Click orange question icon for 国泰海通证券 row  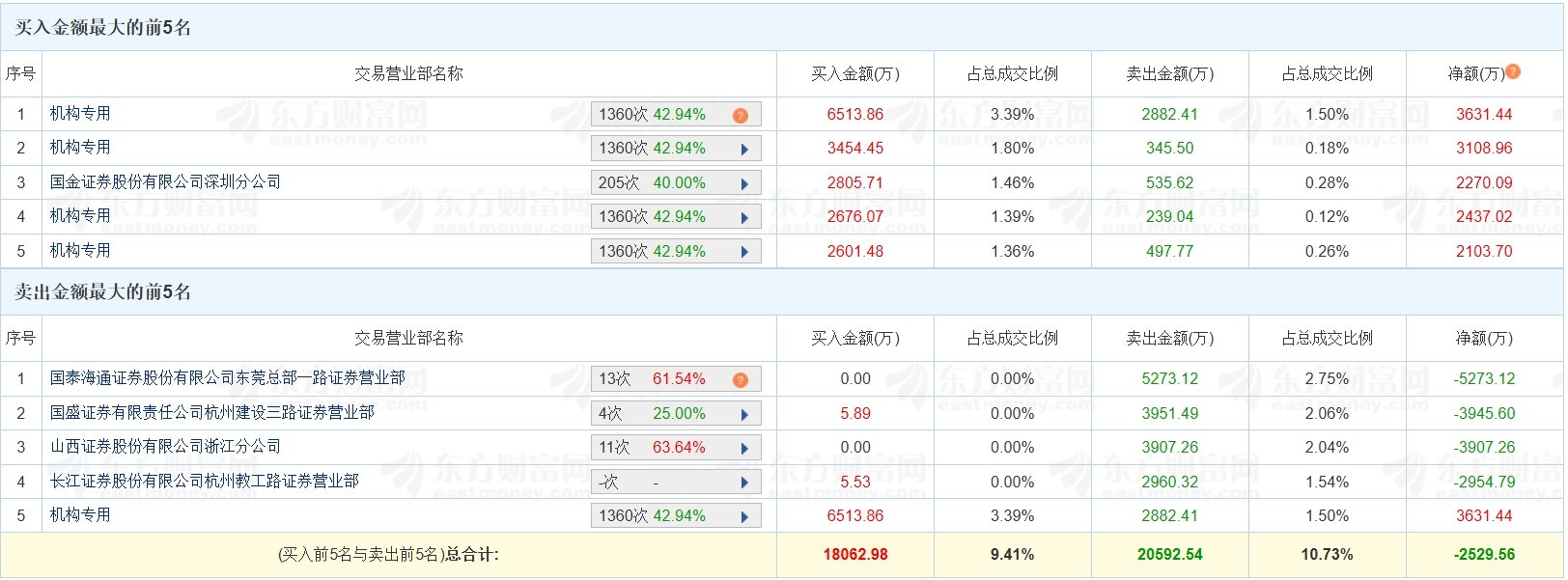tap(741, 380)
